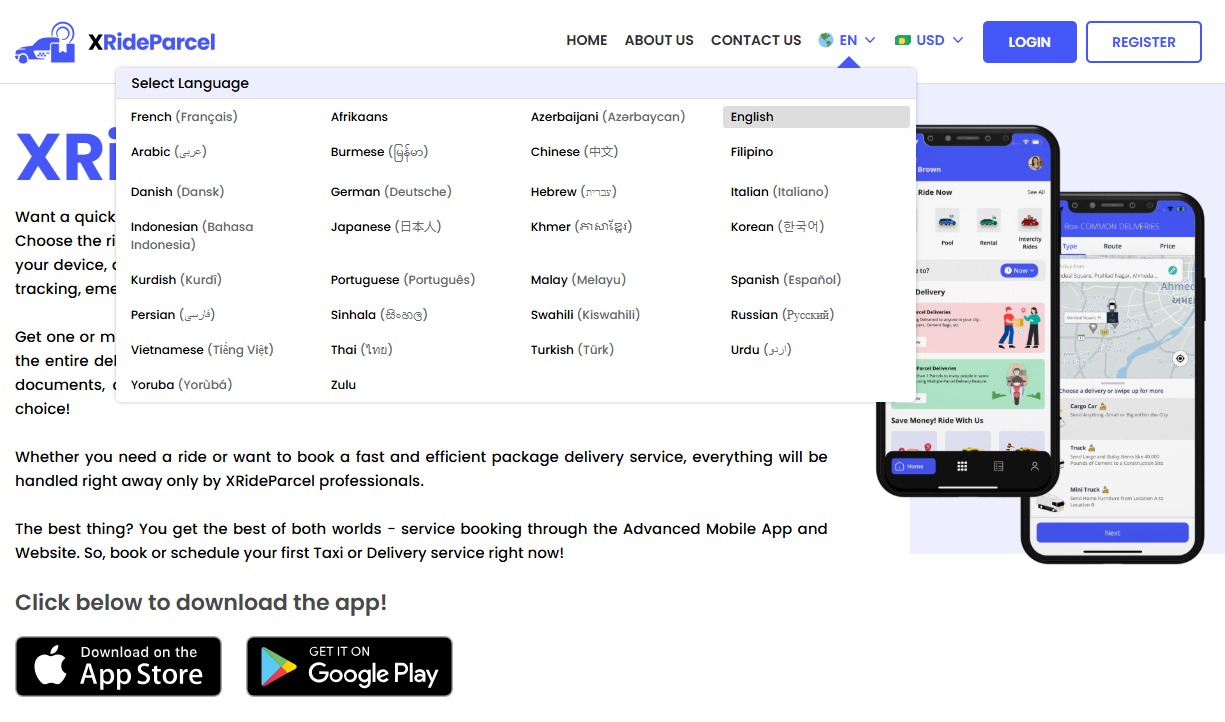Open Route tab in phone mockup
This screenshot has height=722, width=1225.
(1112, 246)
